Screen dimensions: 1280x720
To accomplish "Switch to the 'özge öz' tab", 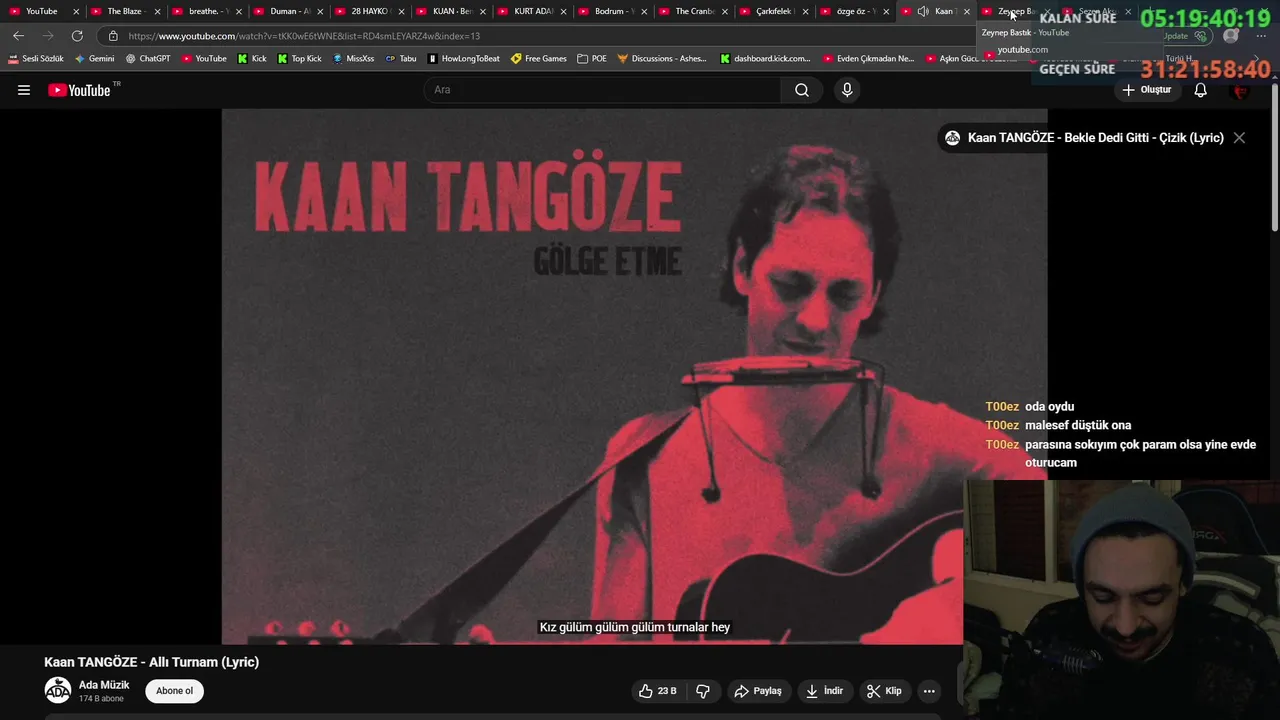I will [x=855, y=11].
